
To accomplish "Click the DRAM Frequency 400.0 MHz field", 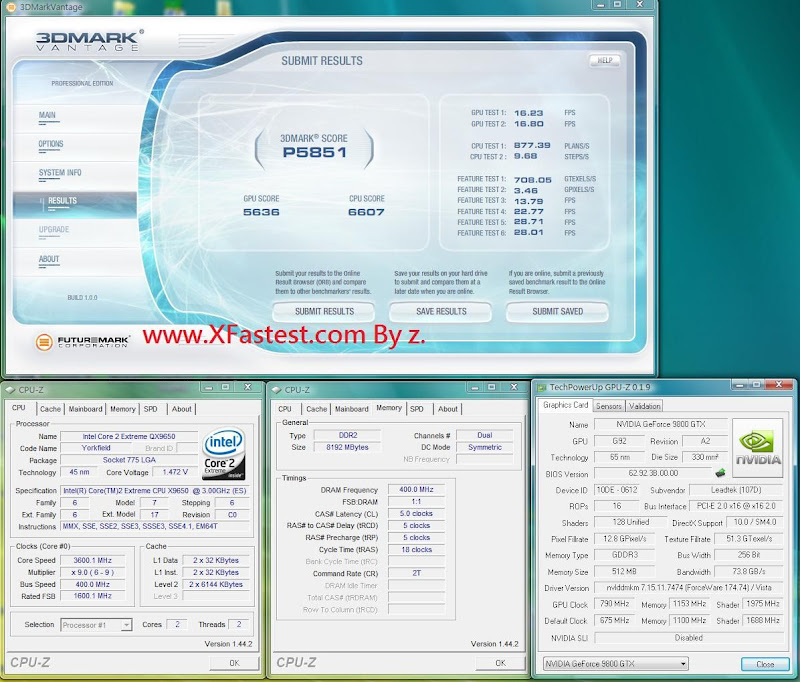I will pos(416,490).
